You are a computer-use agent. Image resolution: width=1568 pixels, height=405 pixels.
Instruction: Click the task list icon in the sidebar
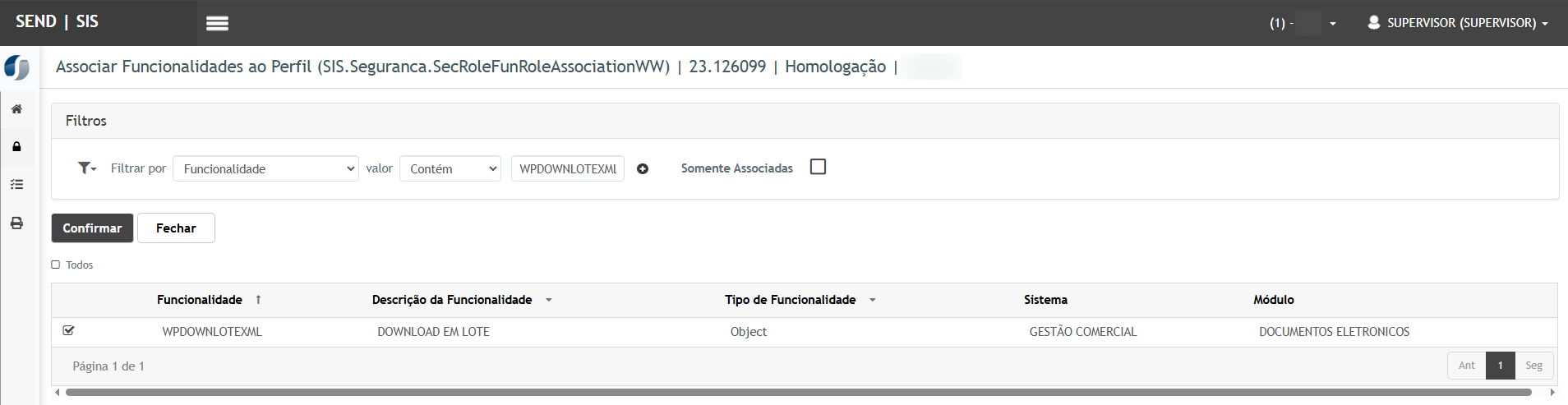[x=16, y=185]
